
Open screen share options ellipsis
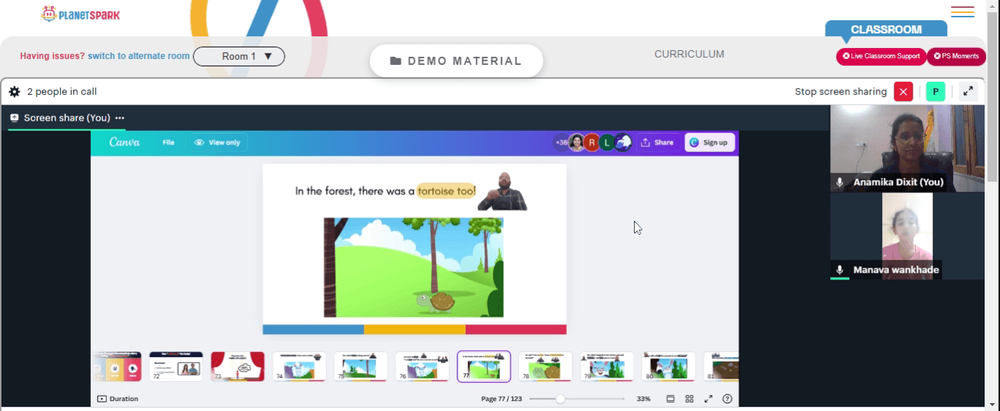(x=120, y=118)
